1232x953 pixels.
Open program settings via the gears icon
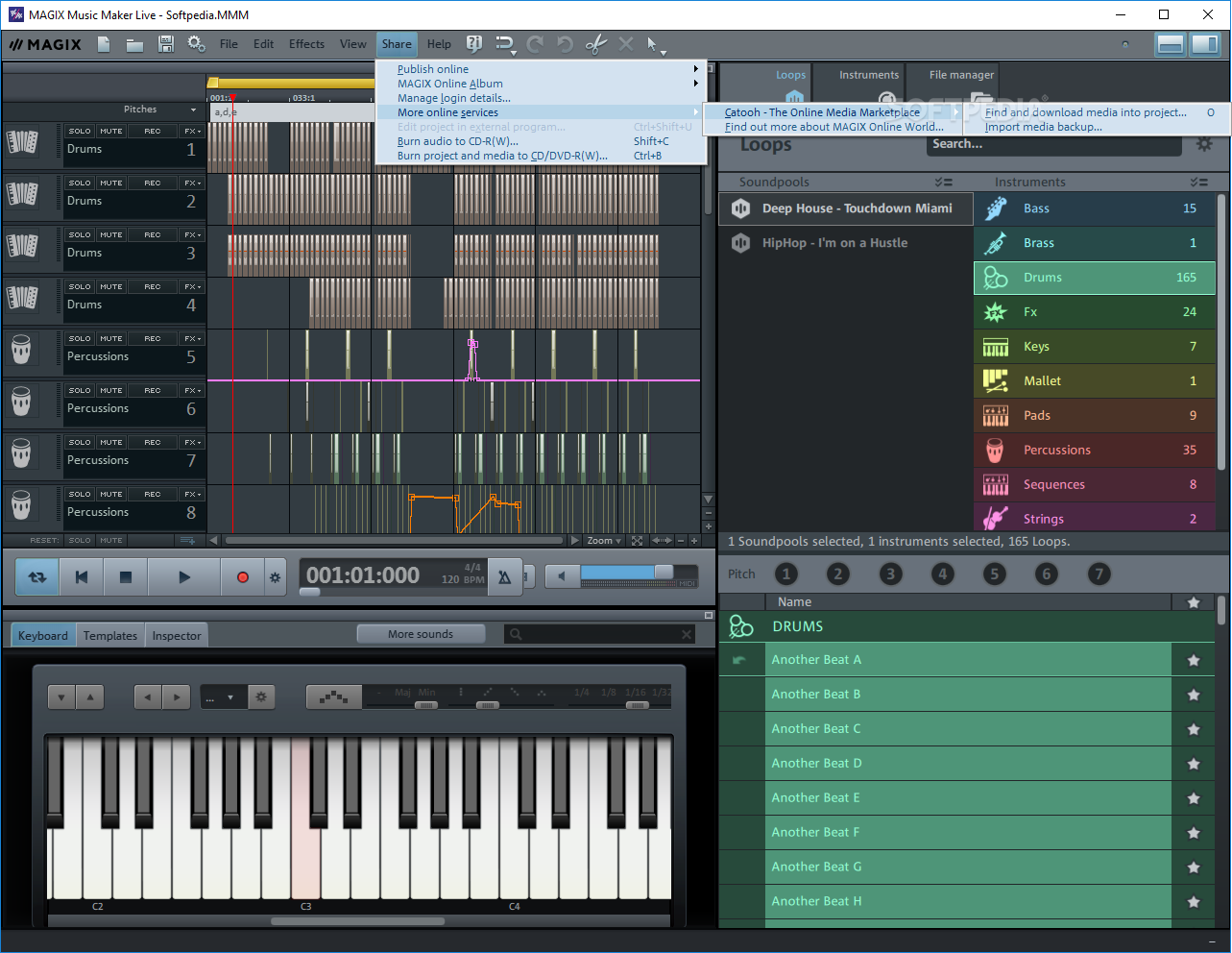coord(196,44)
